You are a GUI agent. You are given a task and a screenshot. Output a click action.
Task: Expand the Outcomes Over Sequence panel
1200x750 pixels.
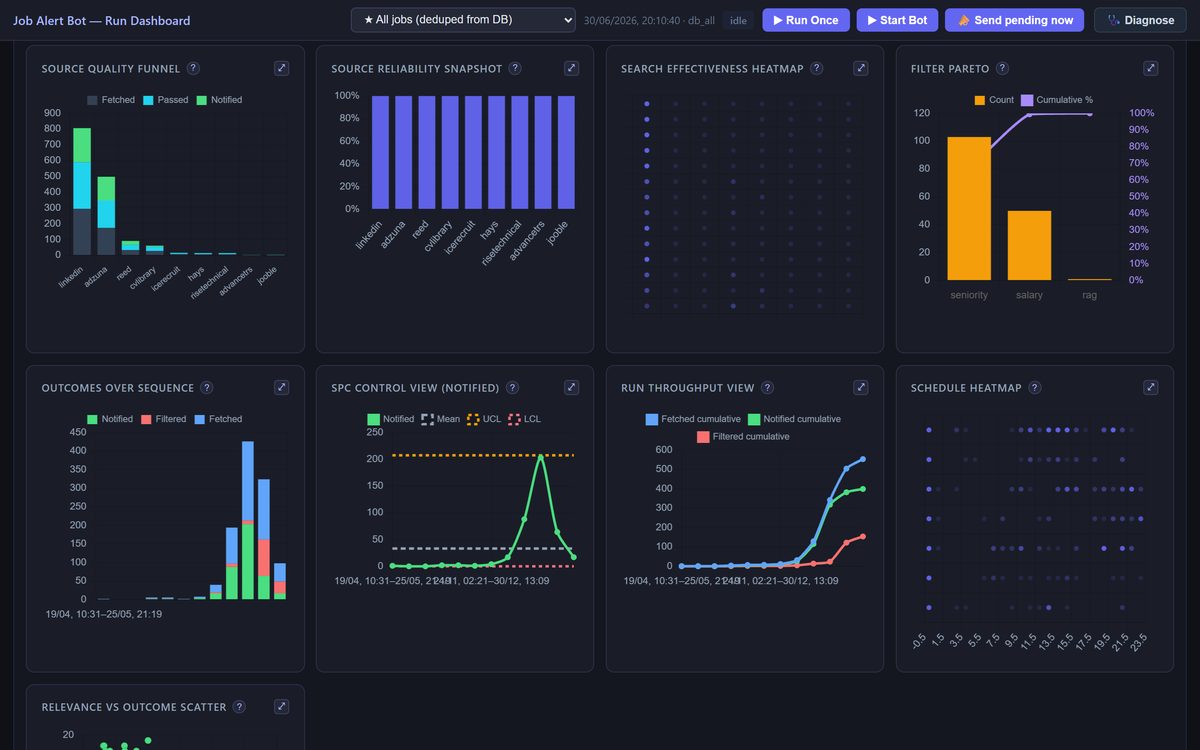tap(282, 388)
